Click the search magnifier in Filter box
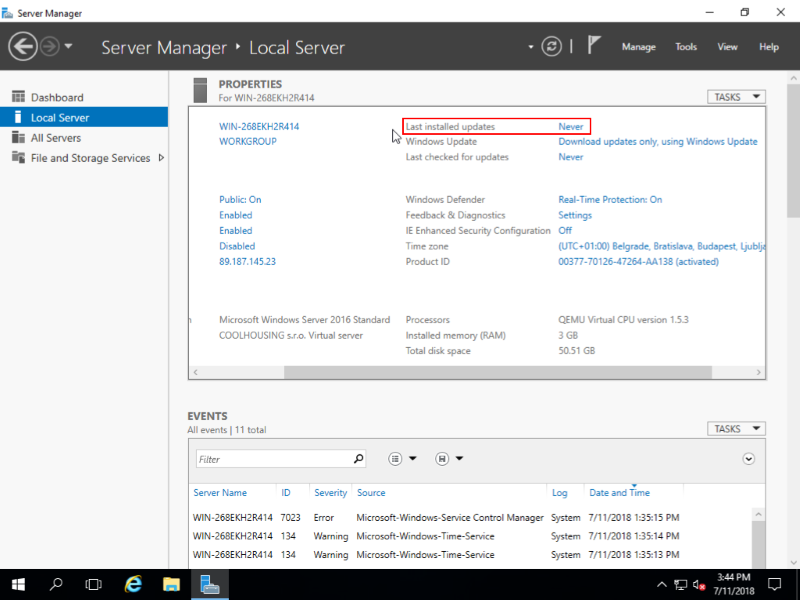The width and height of the screenshot is (800, 600). click(358, 459)
